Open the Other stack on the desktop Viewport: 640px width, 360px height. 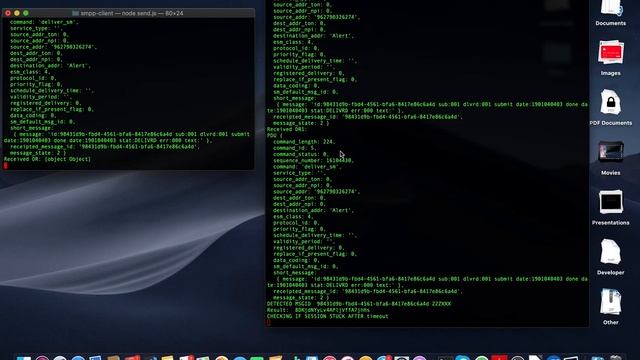pyautogui.click(x=611, y=301)
